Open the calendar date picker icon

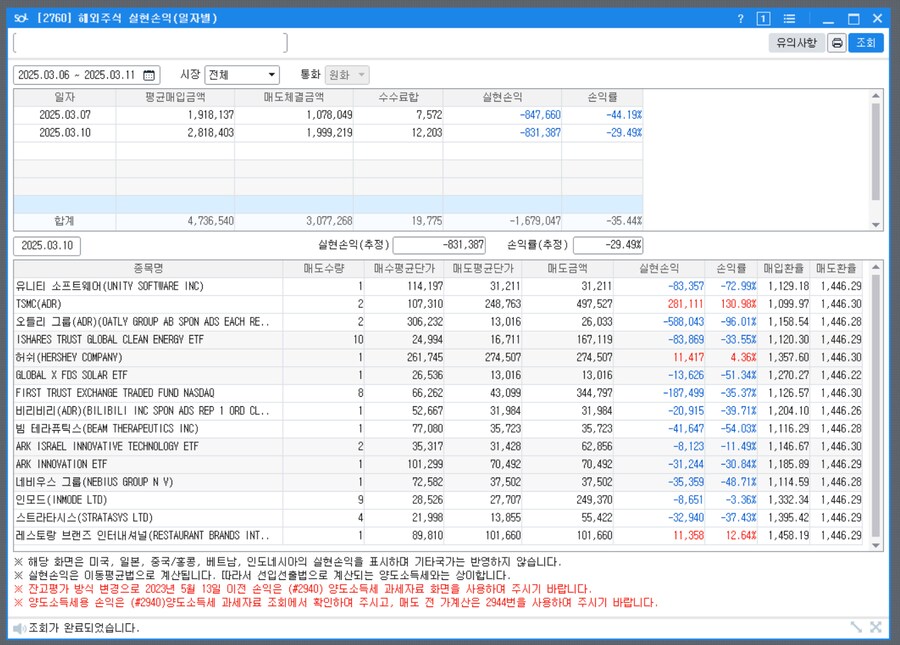pos(149,75)
